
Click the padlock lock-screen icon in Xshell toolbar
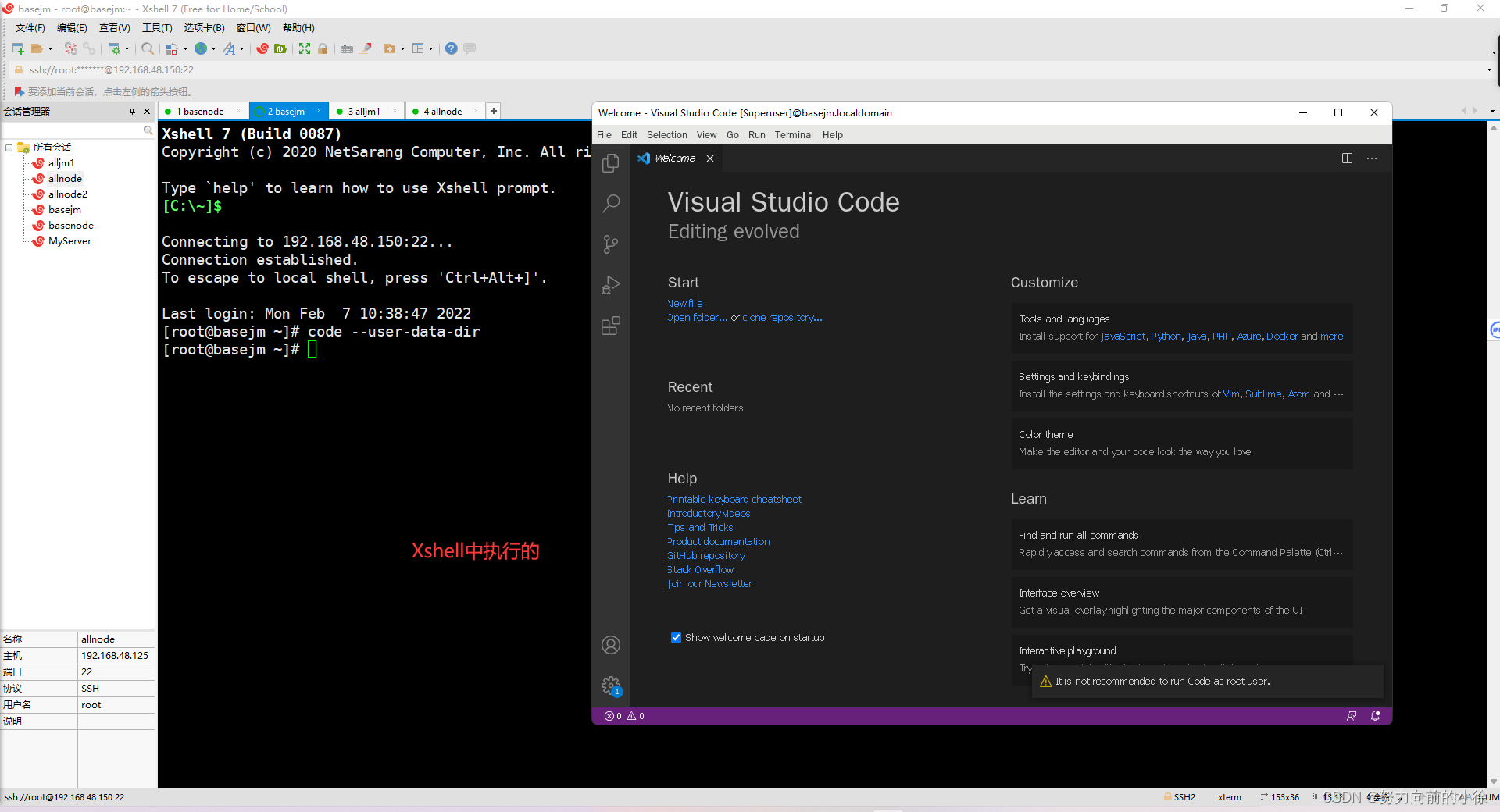coord(323,48)
